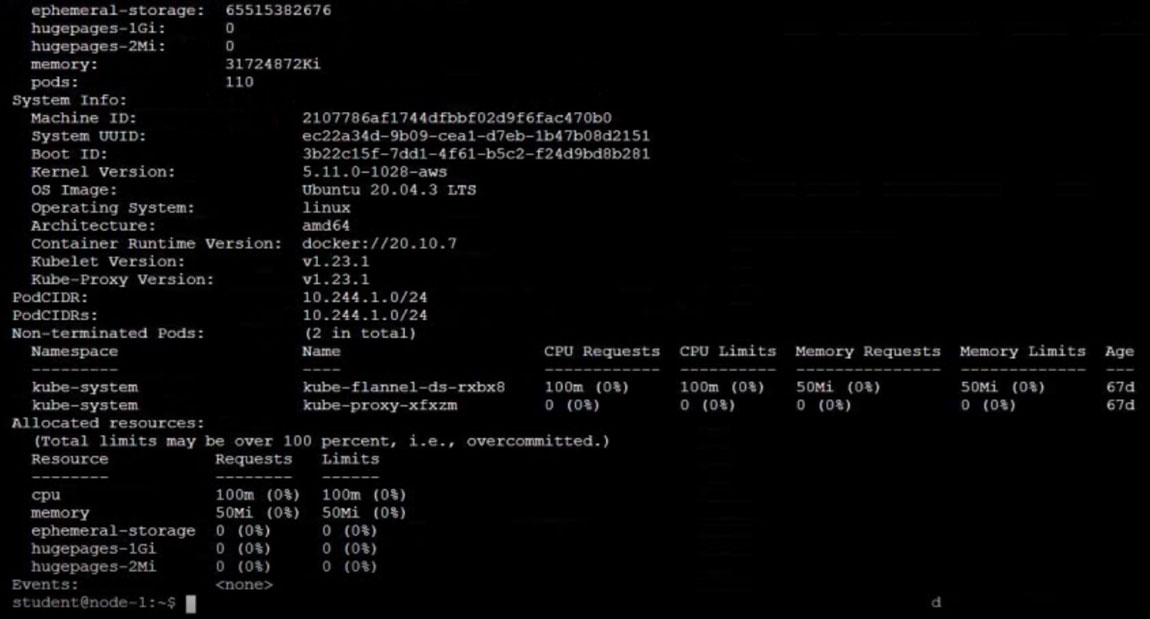
Task: Click the Machine ID value string
Action: coord(457,118)
